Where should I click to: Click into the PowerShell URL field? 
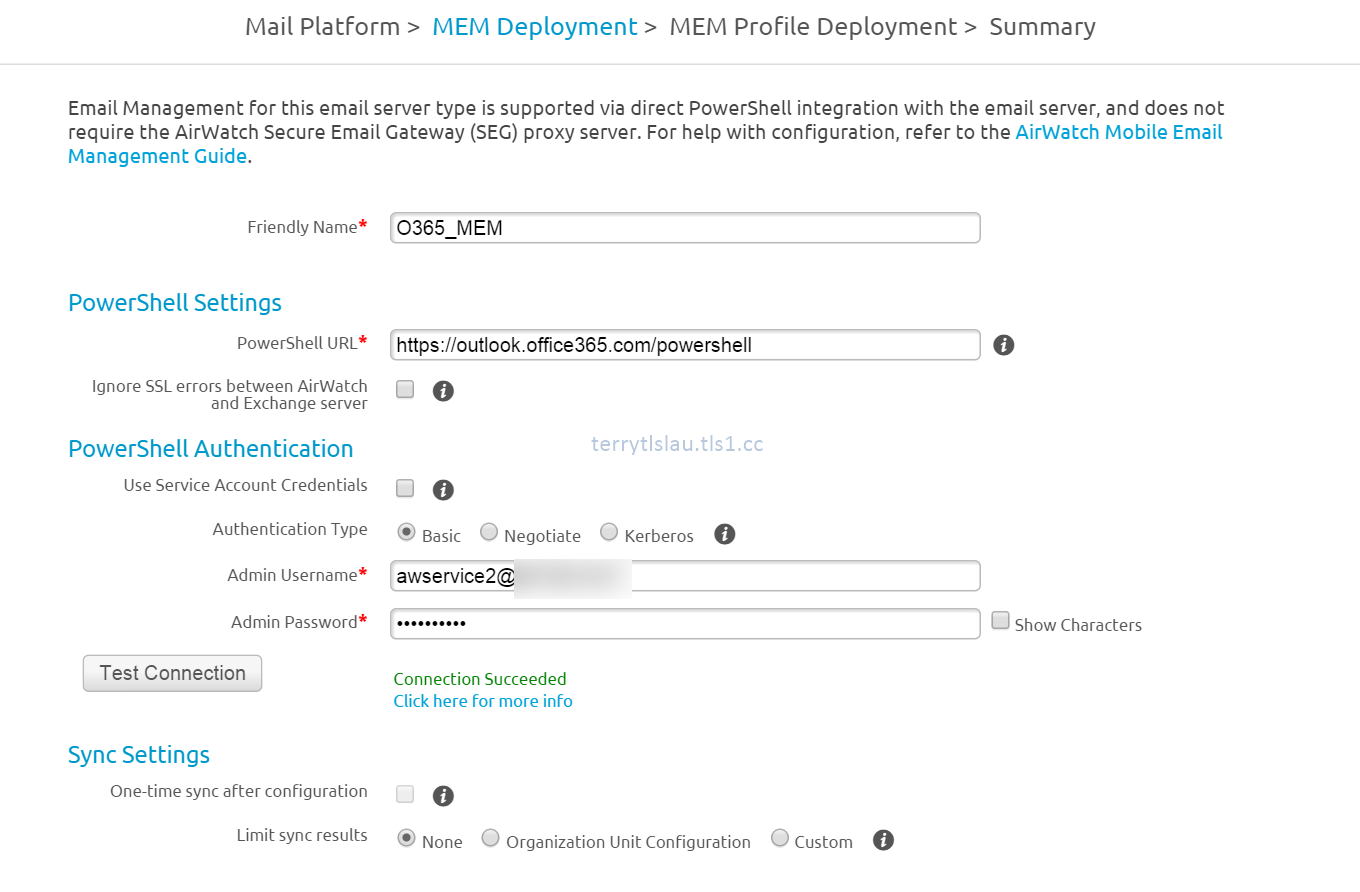(x=685, y=345)
